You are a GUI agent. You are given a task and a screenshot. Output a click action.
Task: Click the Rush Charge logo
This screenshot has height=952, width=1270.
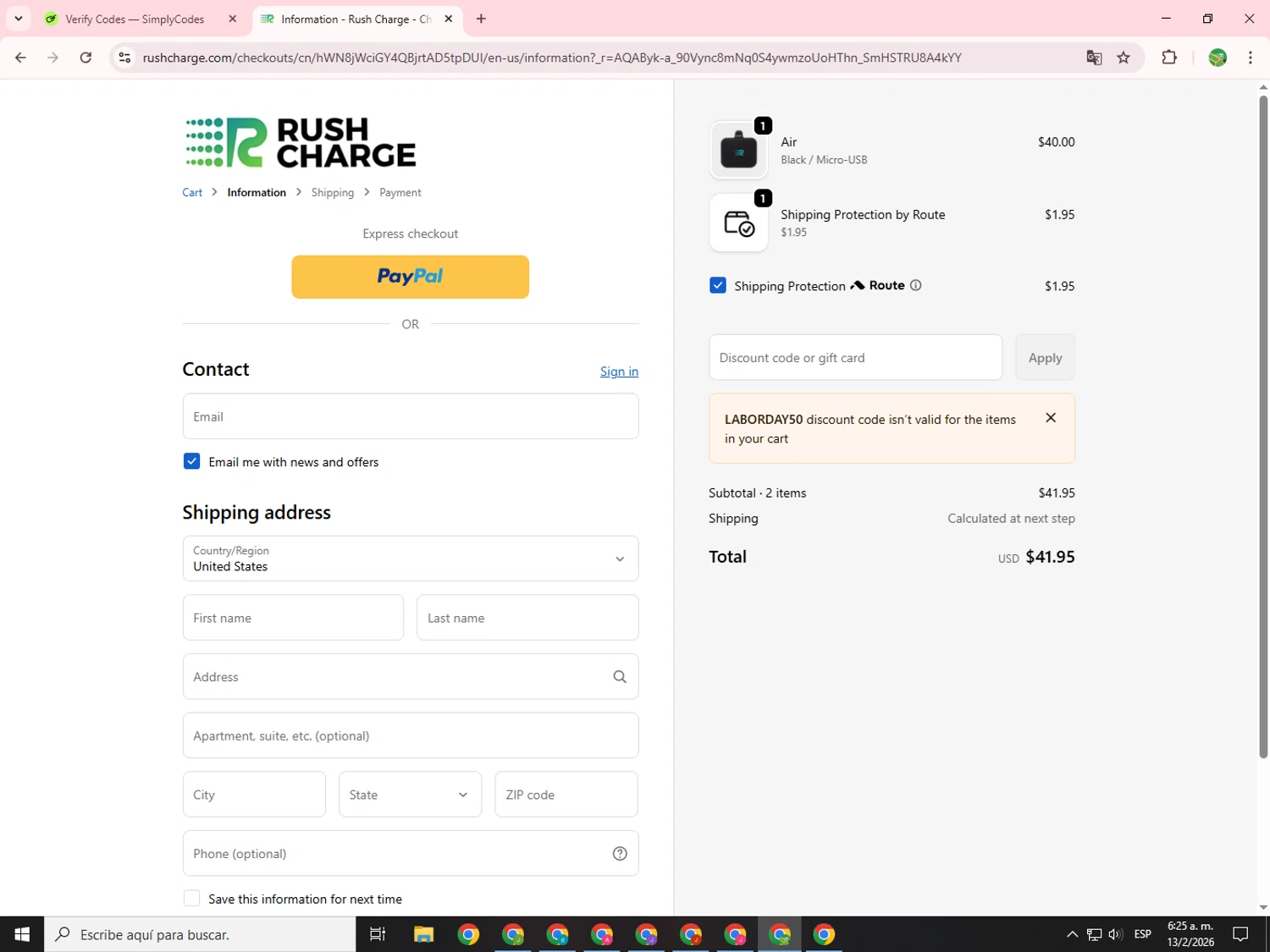(x=301, y=142)
